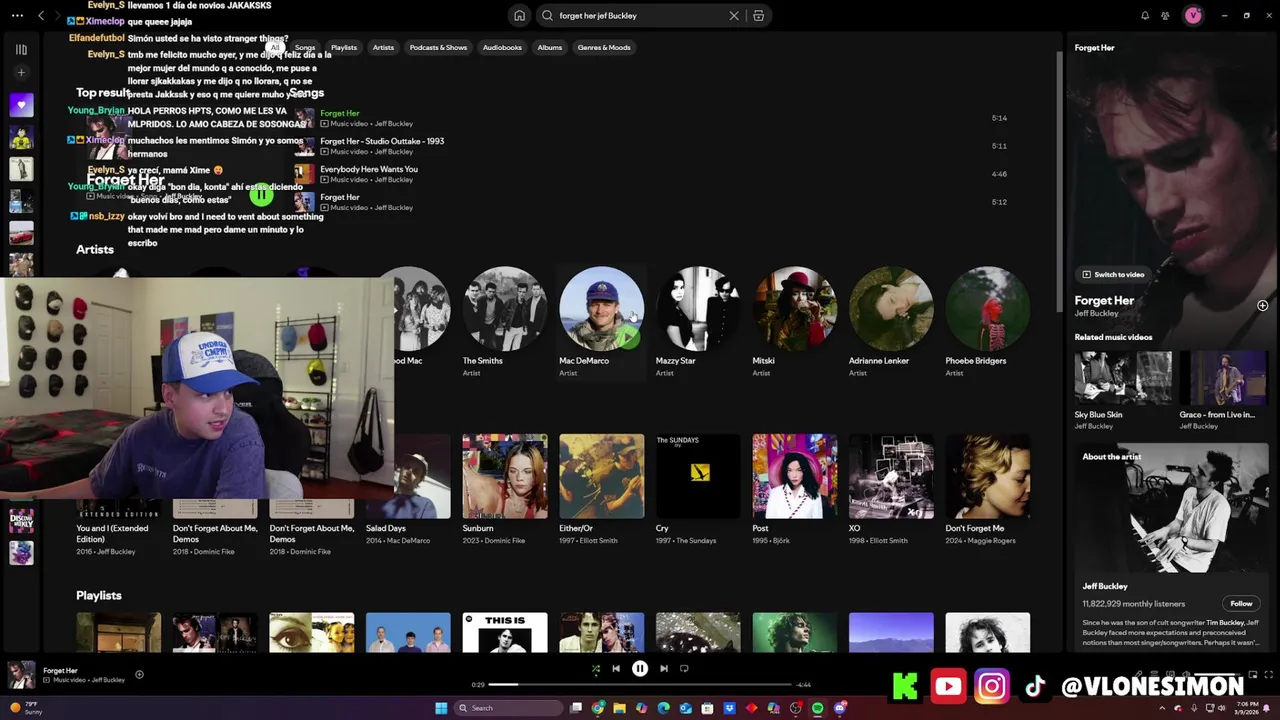Create playlist with the plus icon
Viewport: 1280px width, 720px height.
coord(21,73)
